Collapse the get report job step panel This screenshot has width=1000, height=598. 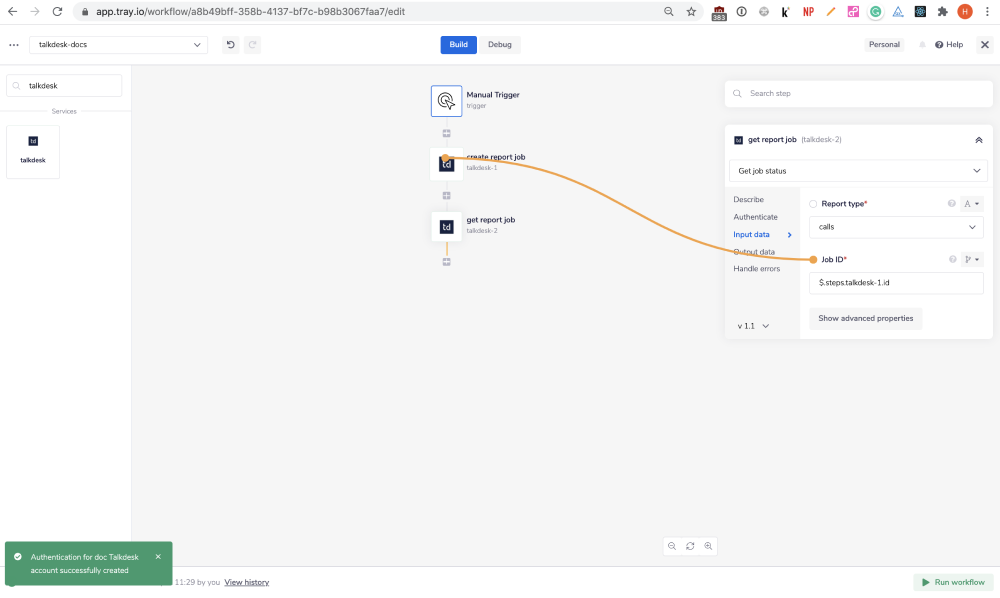tap(979, 140)
